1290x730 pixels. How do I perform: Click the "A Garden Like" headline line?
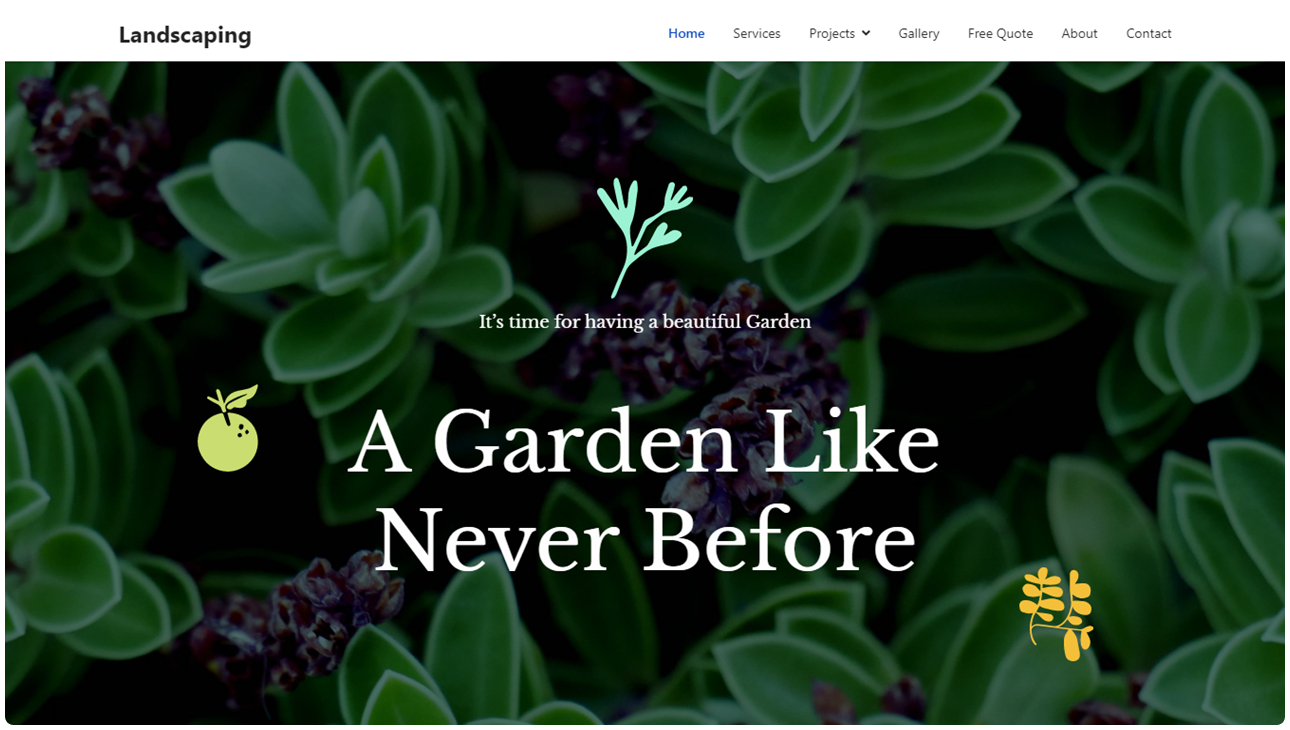[x=644, y=442]
